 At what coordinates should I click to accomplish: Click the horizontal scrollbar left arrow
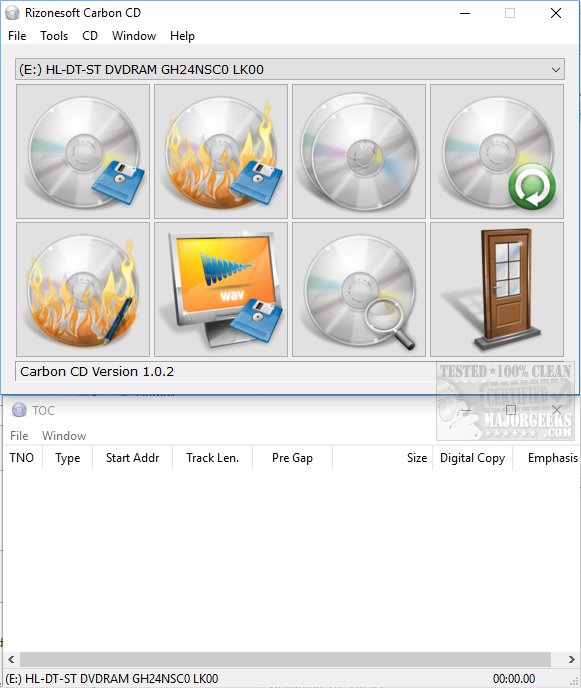(x=11, y=659)
